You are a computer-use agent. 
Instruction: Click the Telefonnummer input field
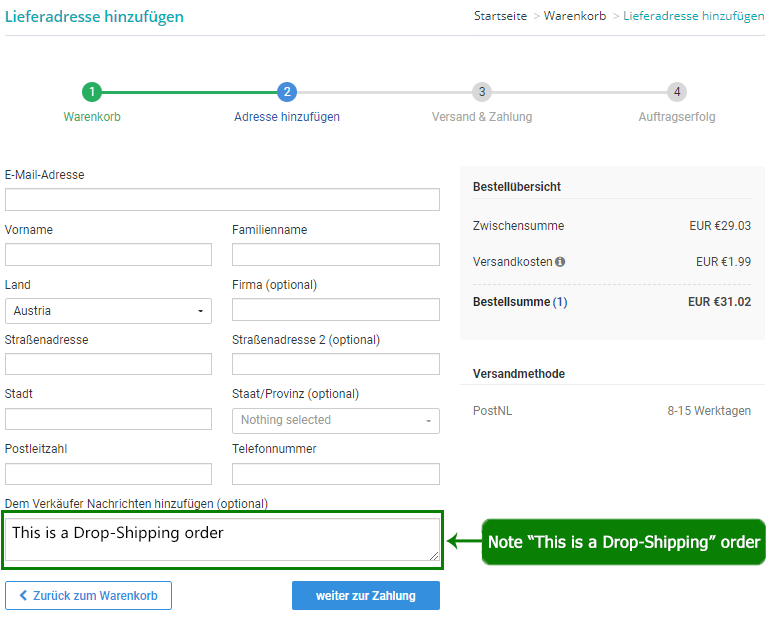click(335, 474)
